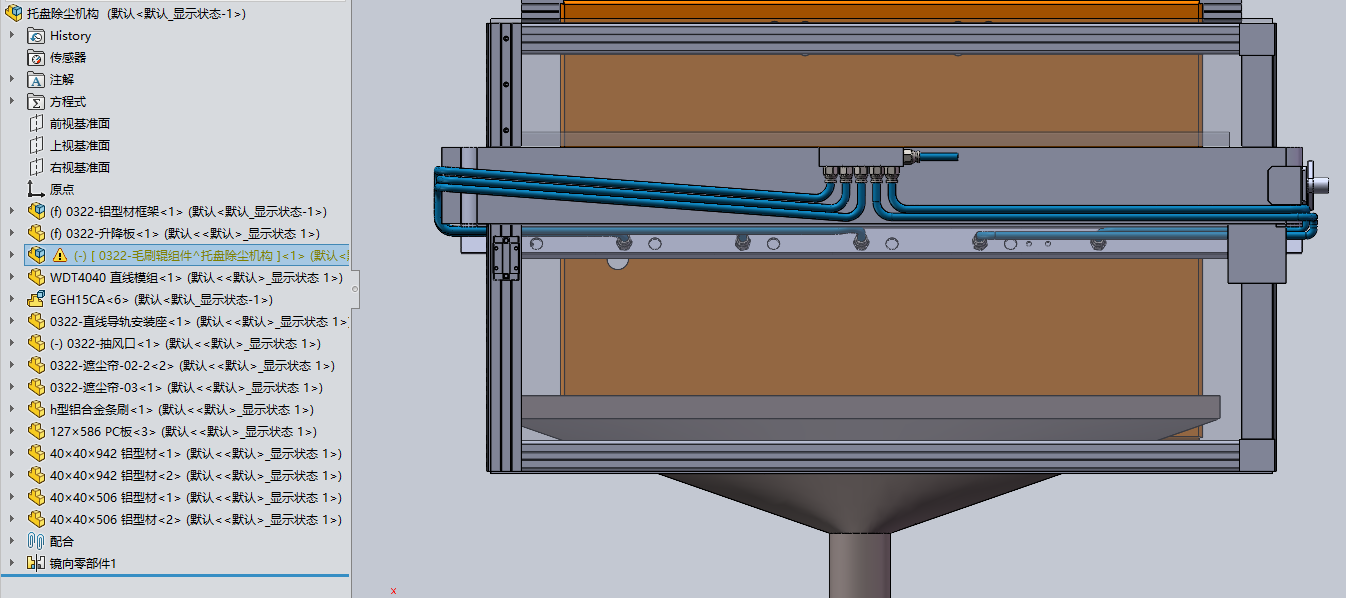Expand the 0322-铝型材框架<1> subassembly
This screenshot has width=1346, height=598.
[12, 212]
